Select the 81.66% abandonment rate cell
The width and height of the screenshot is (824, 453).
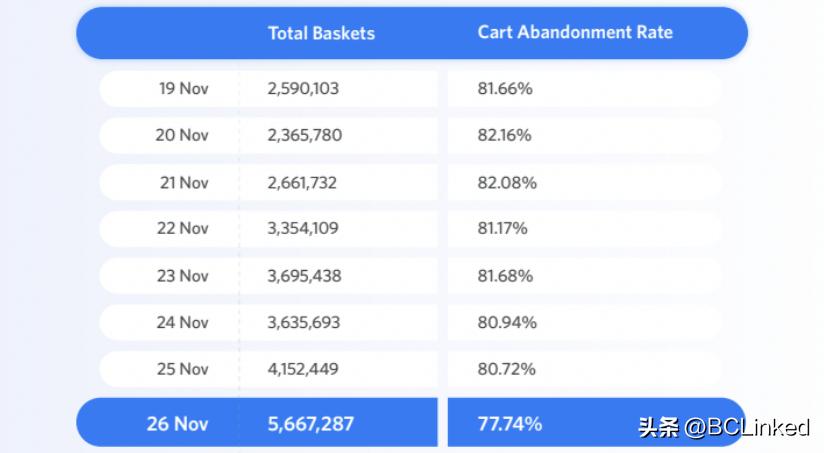(504, 88)
